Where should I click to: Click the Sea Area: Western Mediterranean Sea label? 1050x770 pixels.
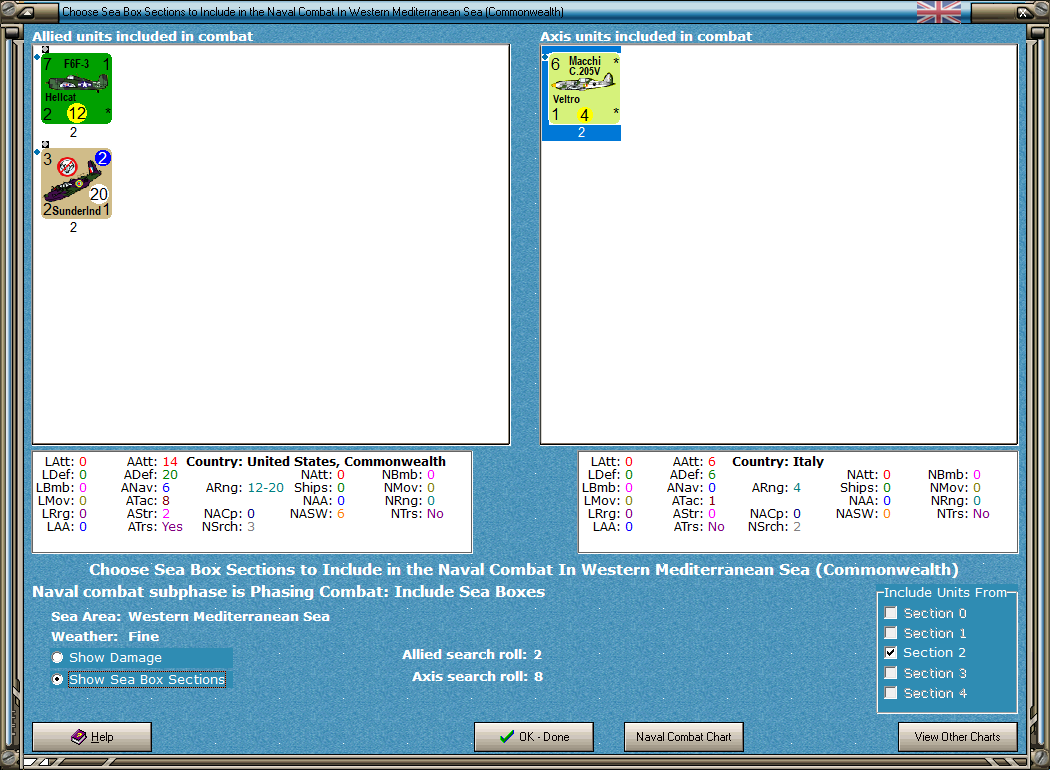(190, 616)
